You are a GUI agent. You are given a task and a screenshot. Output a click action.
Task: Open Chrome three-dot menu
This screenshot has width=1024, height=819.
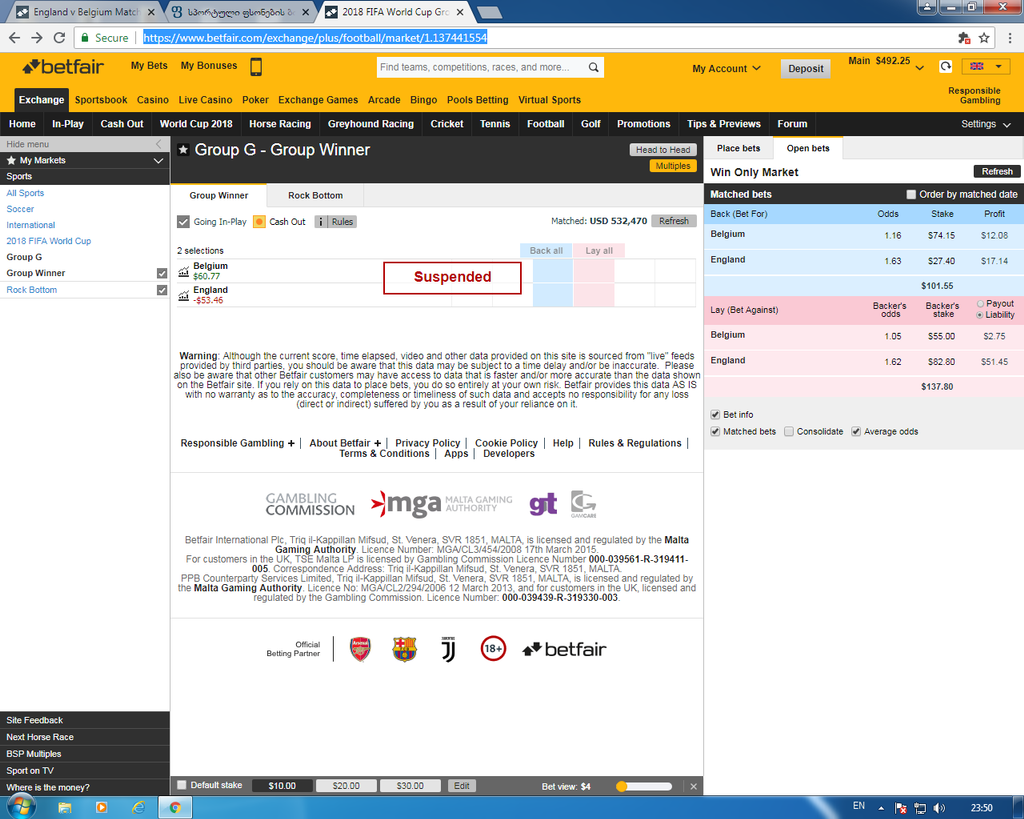click(x=1010, y=38)
